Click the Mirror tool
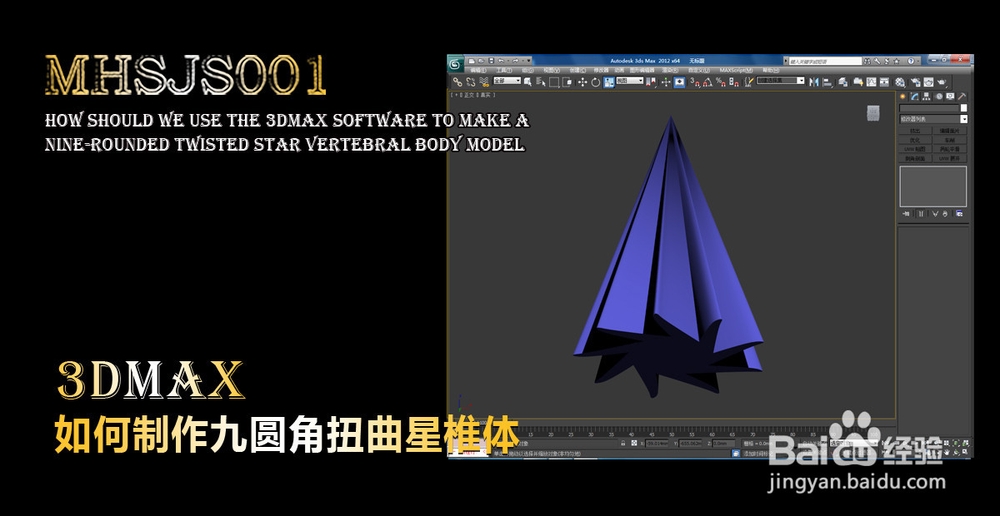This screenshot has height=516, width=1000. click(814, 82)
